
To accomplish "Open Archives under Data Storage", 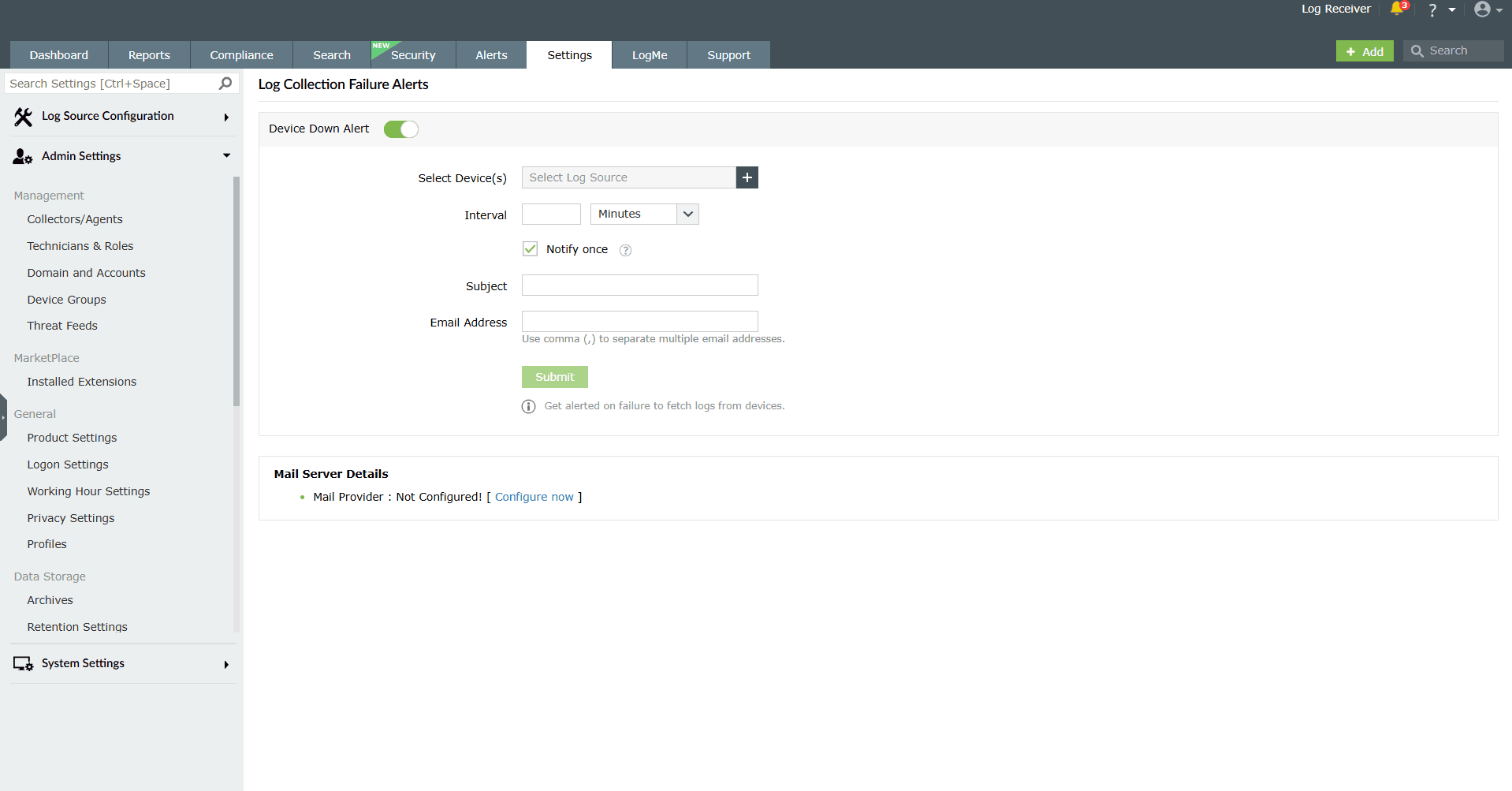I will pyautogui.click(x=50, y=600).
